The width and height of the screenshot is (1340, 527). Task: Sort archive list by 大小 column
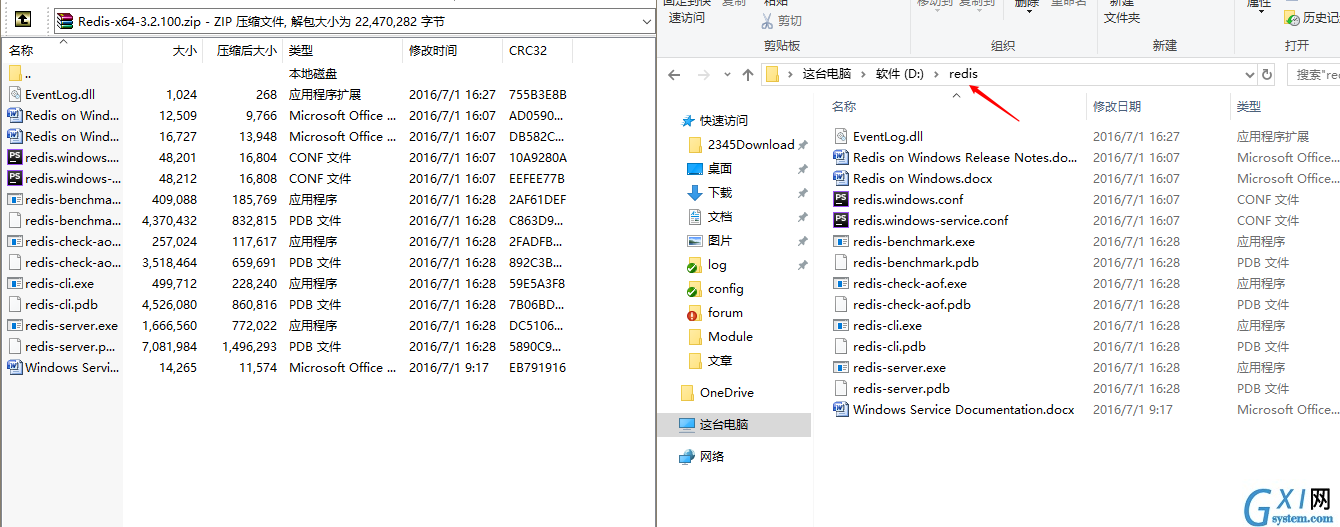point(162,50)
